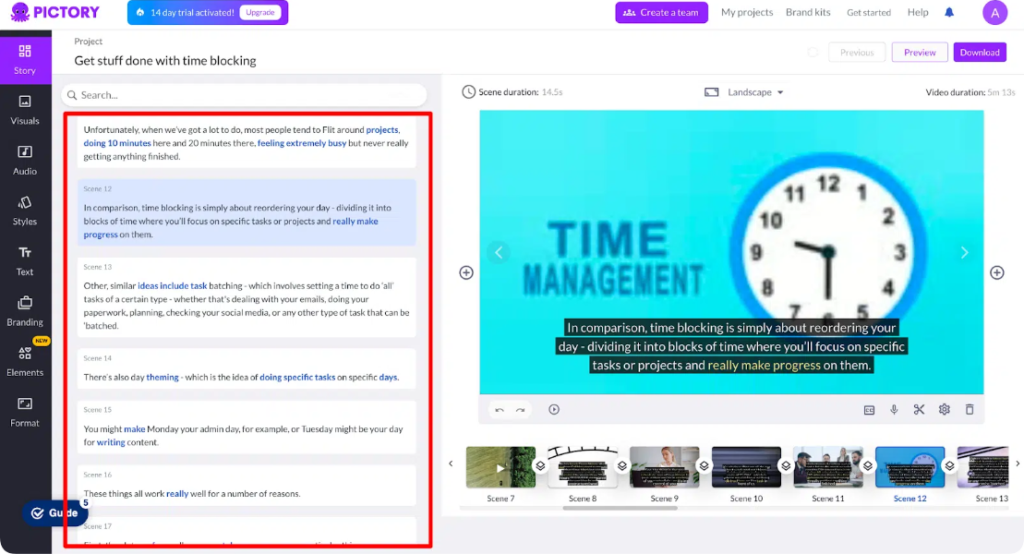Image resolution: width=1024 pixels, height=554 pixels.
Task: Click transition layer icon between Scene 8 and 9
Action: click(621, 466)
